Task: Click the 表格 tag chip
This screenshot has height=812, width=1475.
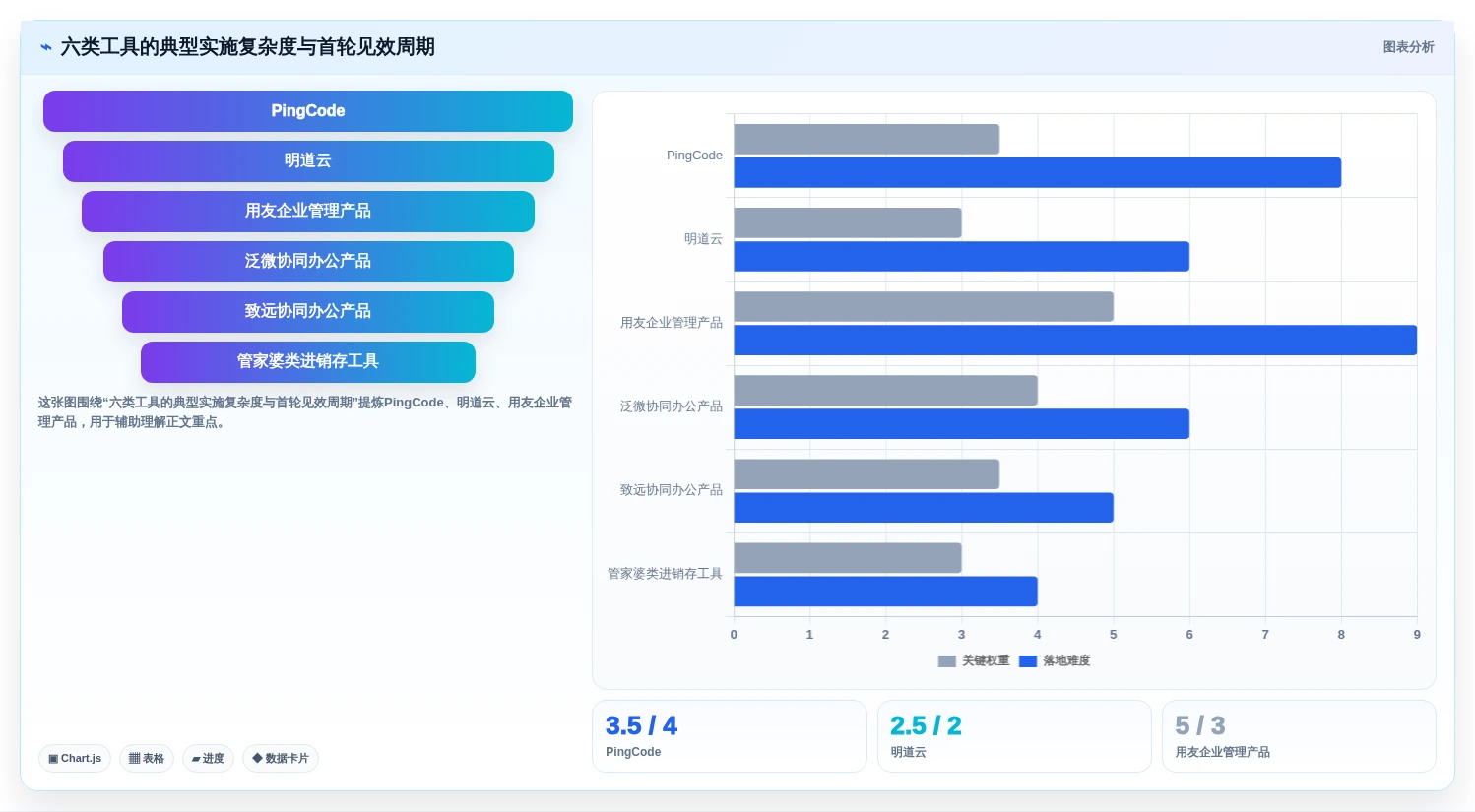Action: (x=147, y=758)
